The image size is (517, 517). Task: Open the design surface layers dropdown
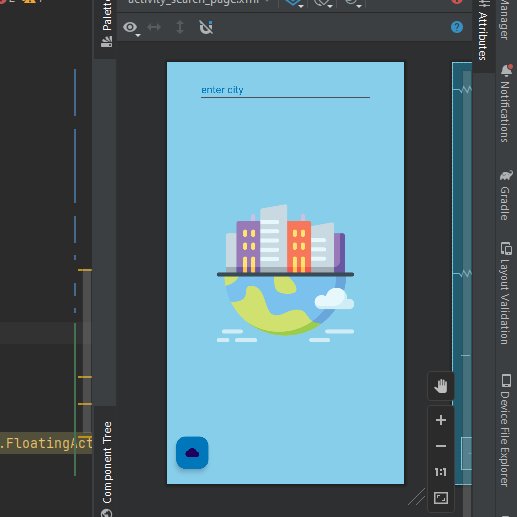pyautogui.click(x=295, y=3)
